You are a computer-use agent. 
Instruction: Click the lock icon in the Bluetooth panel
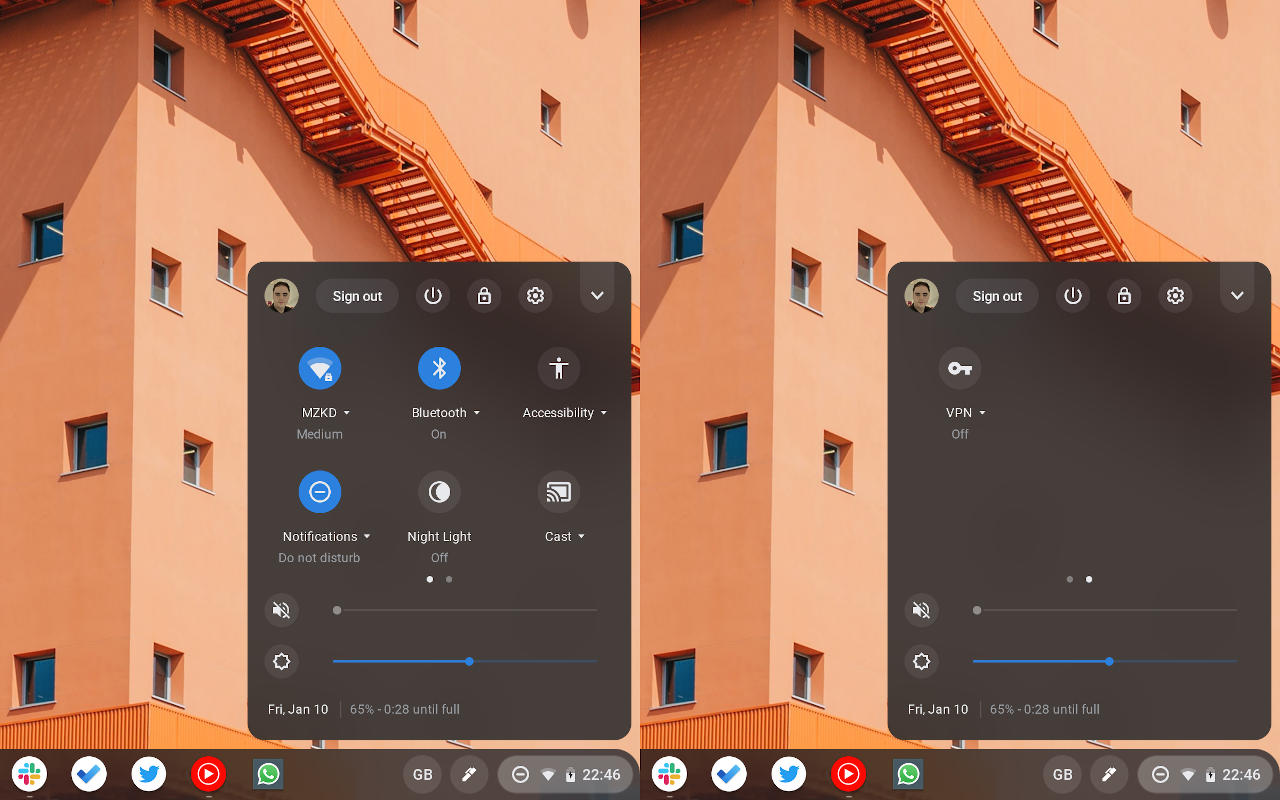(484, 296)
